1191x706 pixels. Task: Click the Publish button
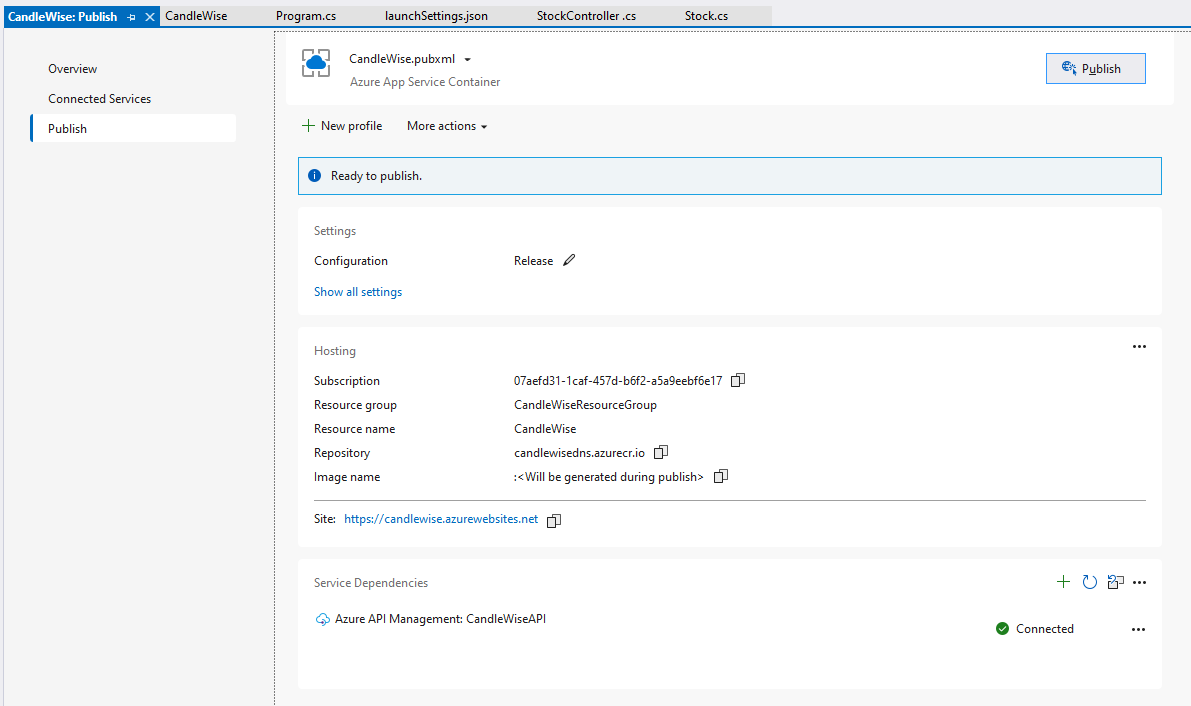pos(1095,68)
